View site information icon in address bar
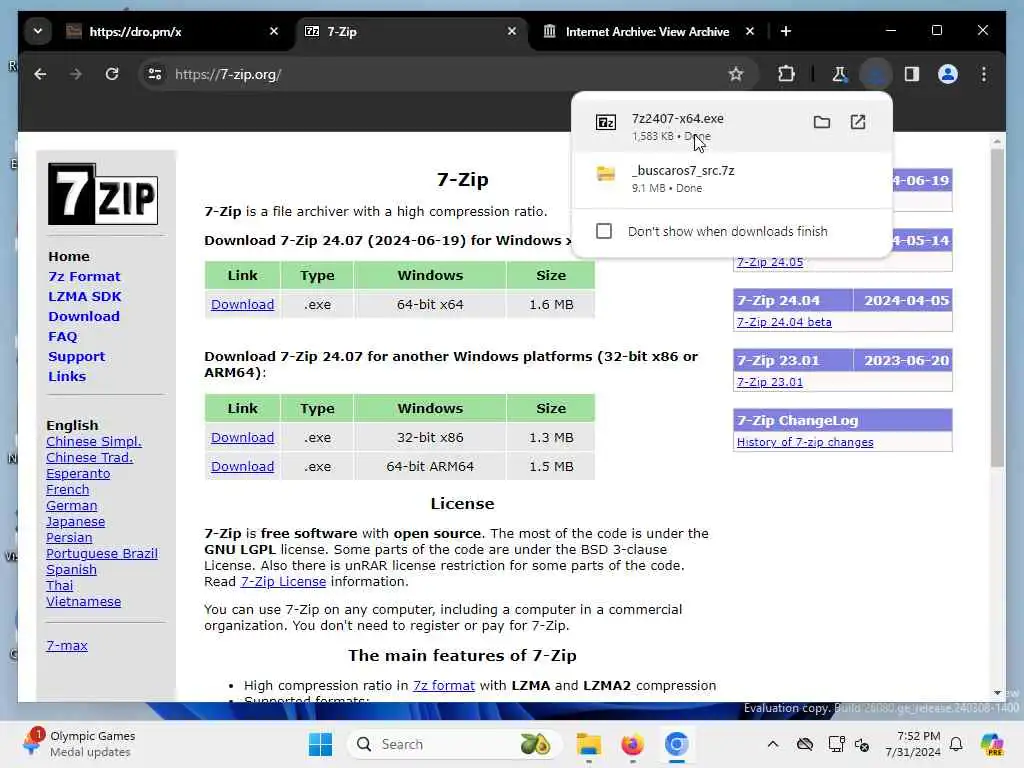This screenshot has width=1024, height=768. point(155,74)
